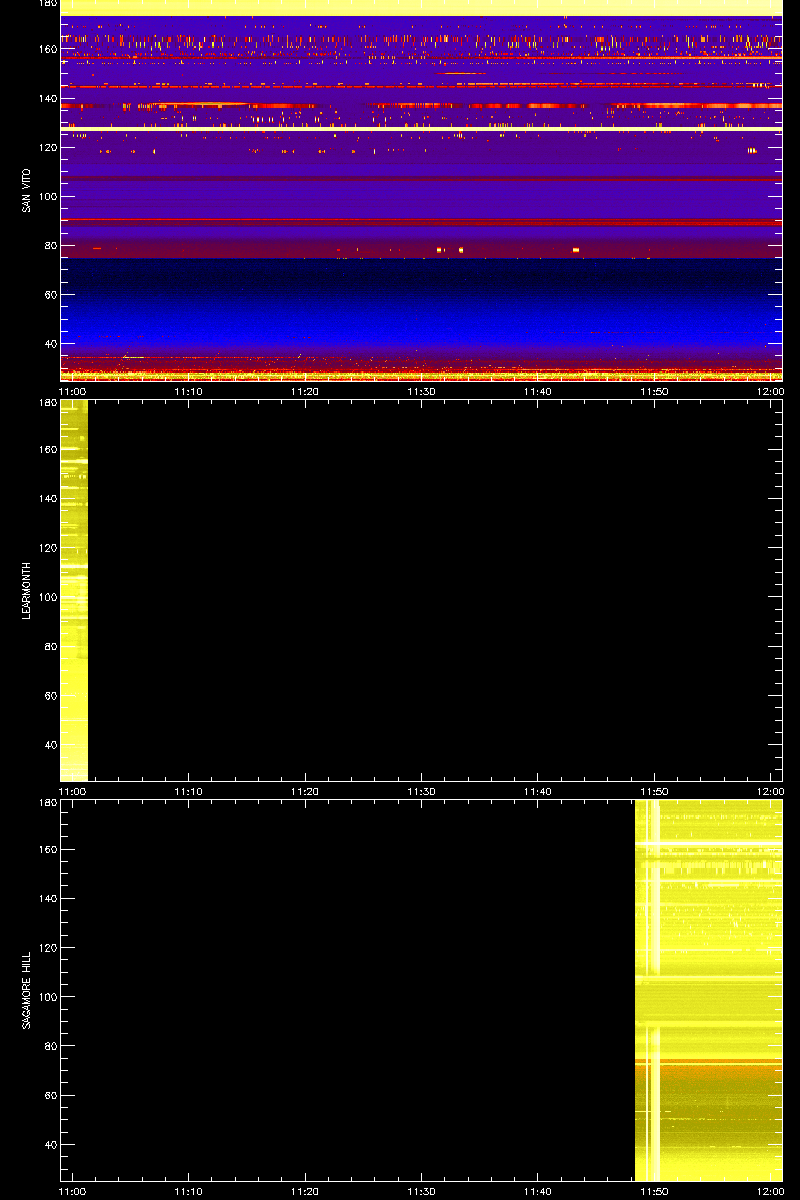This screenshot has height=1200, width=800.
Task: Click the 160 frequency label on San Vito axis
Action: [x=48, y=49]
